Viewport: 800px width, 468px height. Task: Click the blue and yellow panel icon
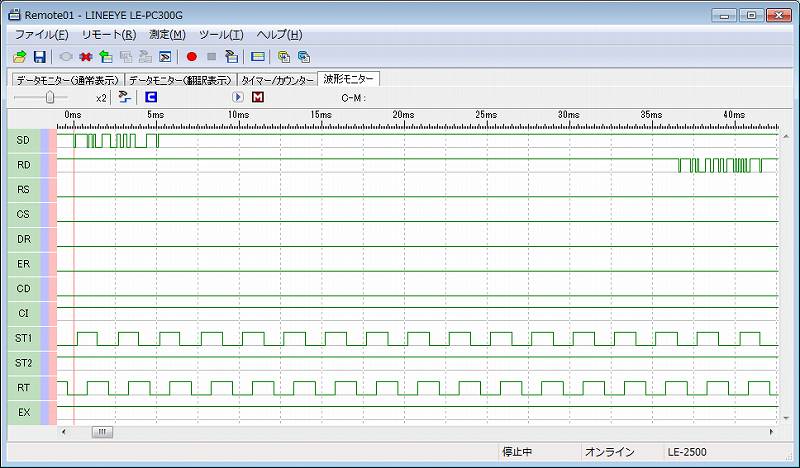click(258, 57)
